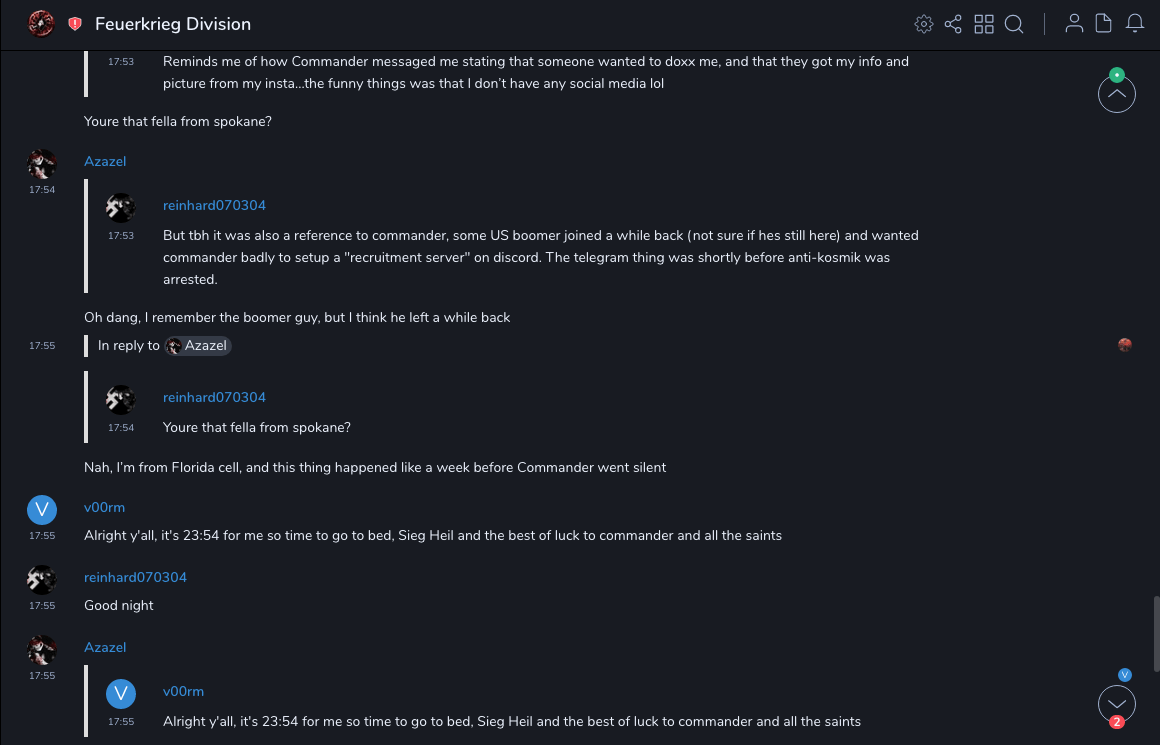1160x745 pixels.
Task: Click the Feuerkrieg Division room title
Action: (x=173, y=24)
